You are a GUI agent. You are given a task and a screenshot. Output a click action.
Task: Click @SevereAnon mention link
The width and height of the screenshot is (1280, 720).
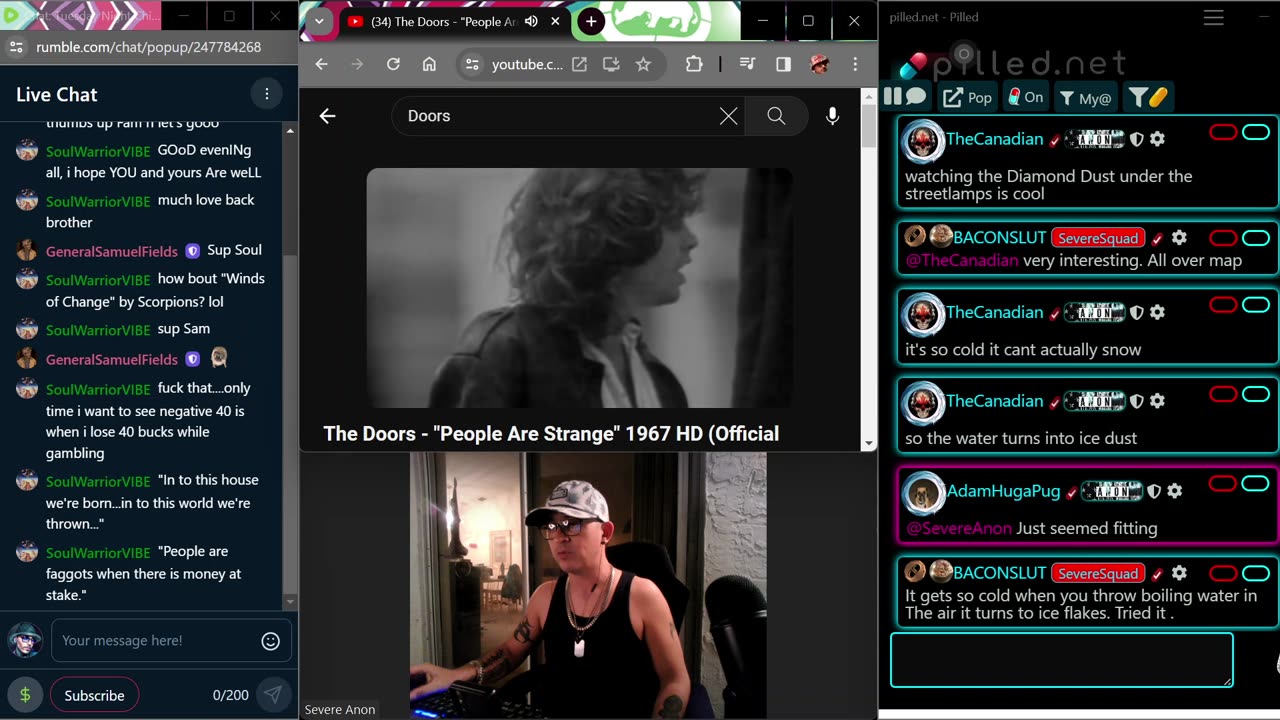(x=958, y=528)
